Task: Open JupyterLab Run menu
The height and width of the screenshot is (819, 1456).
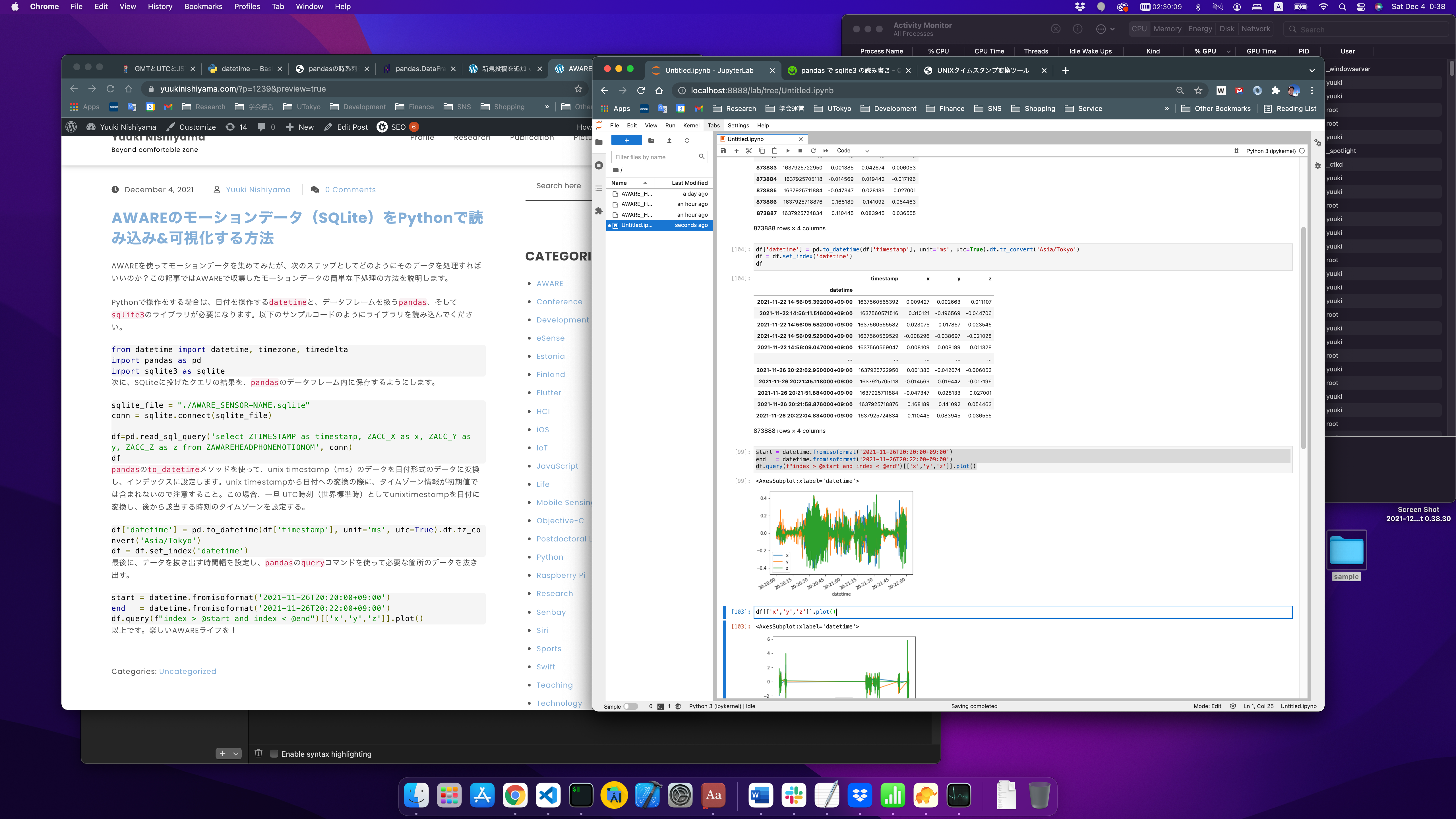Action: (x=670, y=125)
